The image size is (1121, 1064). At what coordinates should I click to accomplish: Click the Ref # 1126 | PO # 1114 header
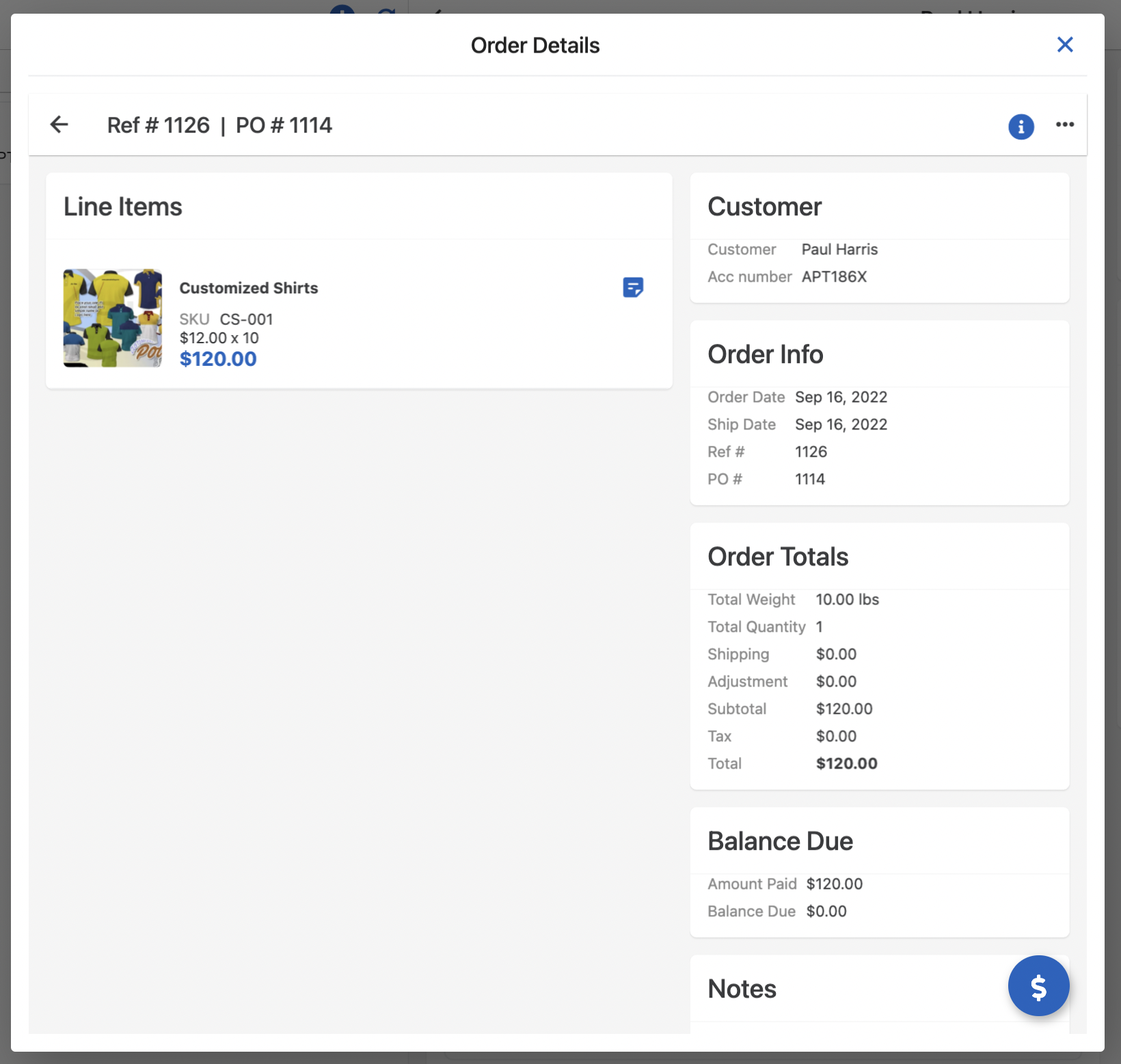(x=219, y=125)
